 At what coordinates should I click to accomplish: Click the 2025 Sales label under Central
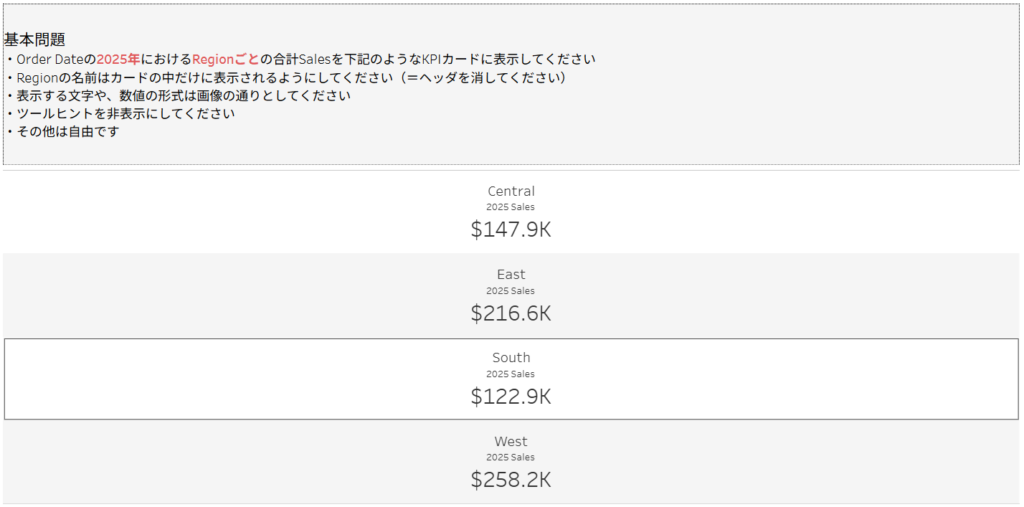pos(511,207)
